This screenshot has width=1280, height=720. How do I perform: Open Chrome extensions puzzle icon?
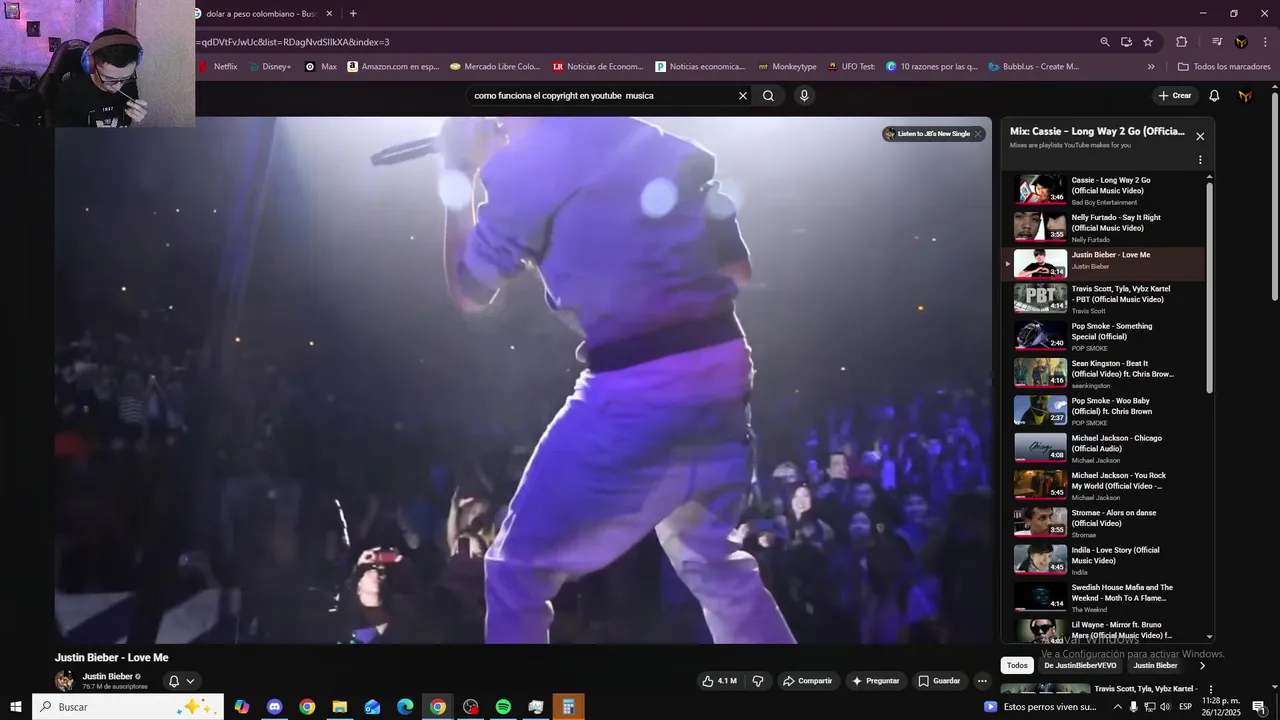coord(1182,42)
